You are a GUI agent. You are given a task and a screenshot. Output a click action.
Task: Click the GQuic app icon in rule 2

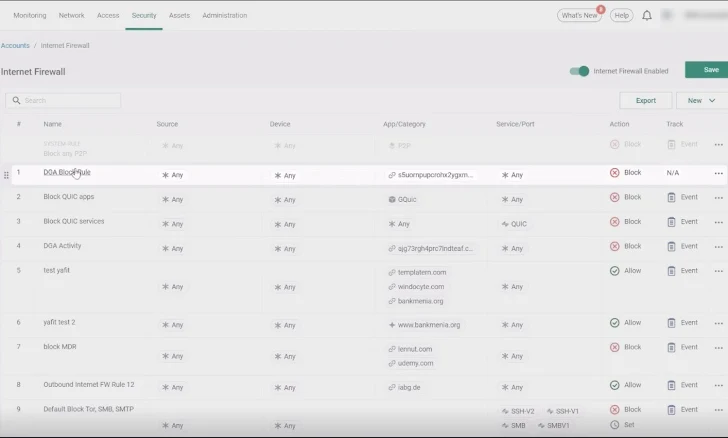pyautogui.click(x=392, y=199)
